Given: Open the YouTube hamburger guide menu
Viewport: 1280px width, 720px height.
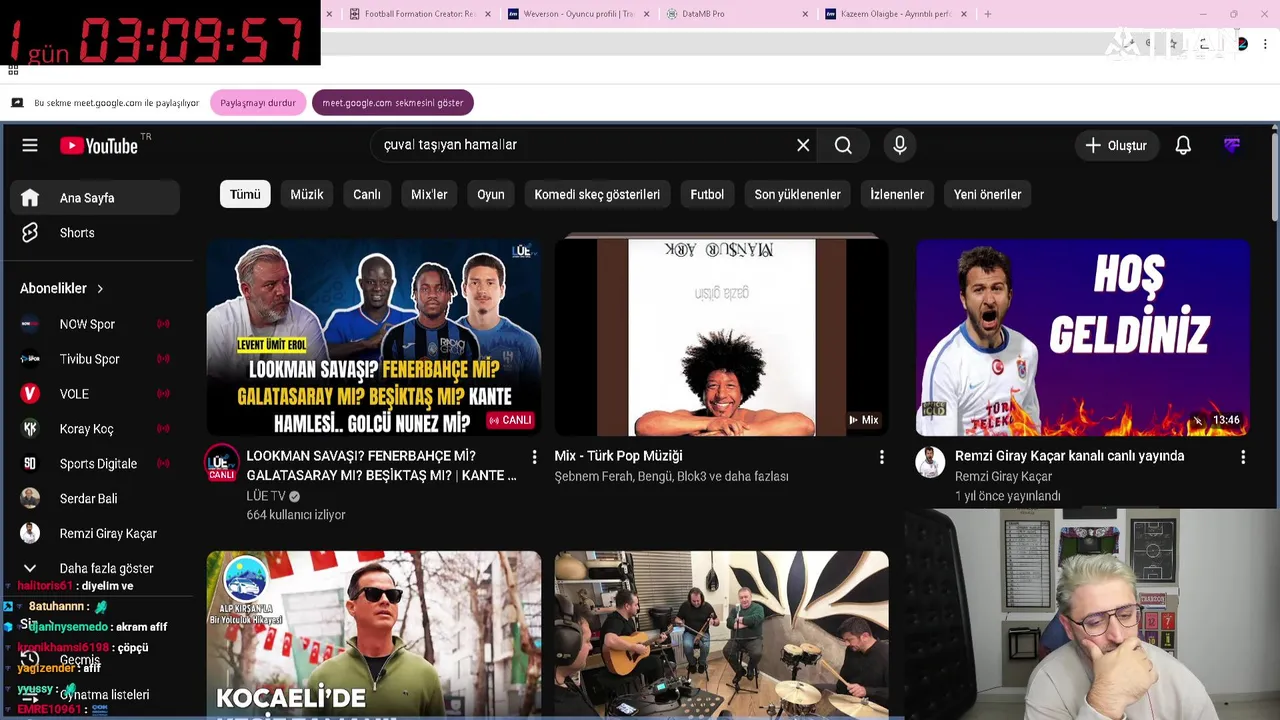Looking at the screenshot, I should tap(30, 145).
